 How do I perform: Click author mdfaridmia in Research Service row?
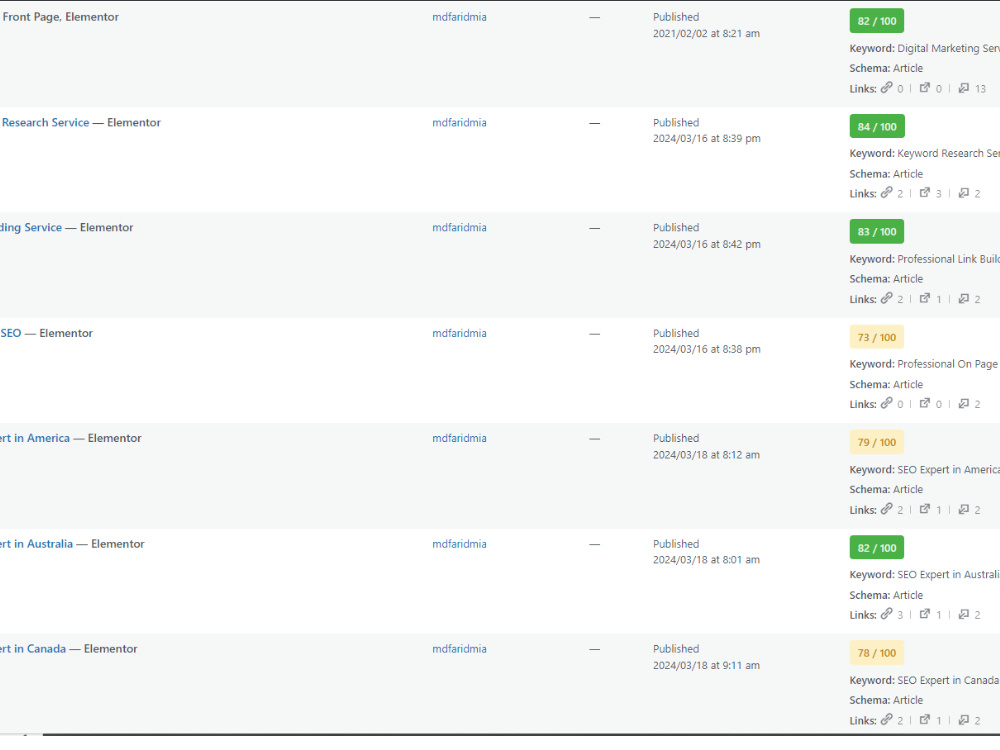pyautogui.click(x=459, y=122)
